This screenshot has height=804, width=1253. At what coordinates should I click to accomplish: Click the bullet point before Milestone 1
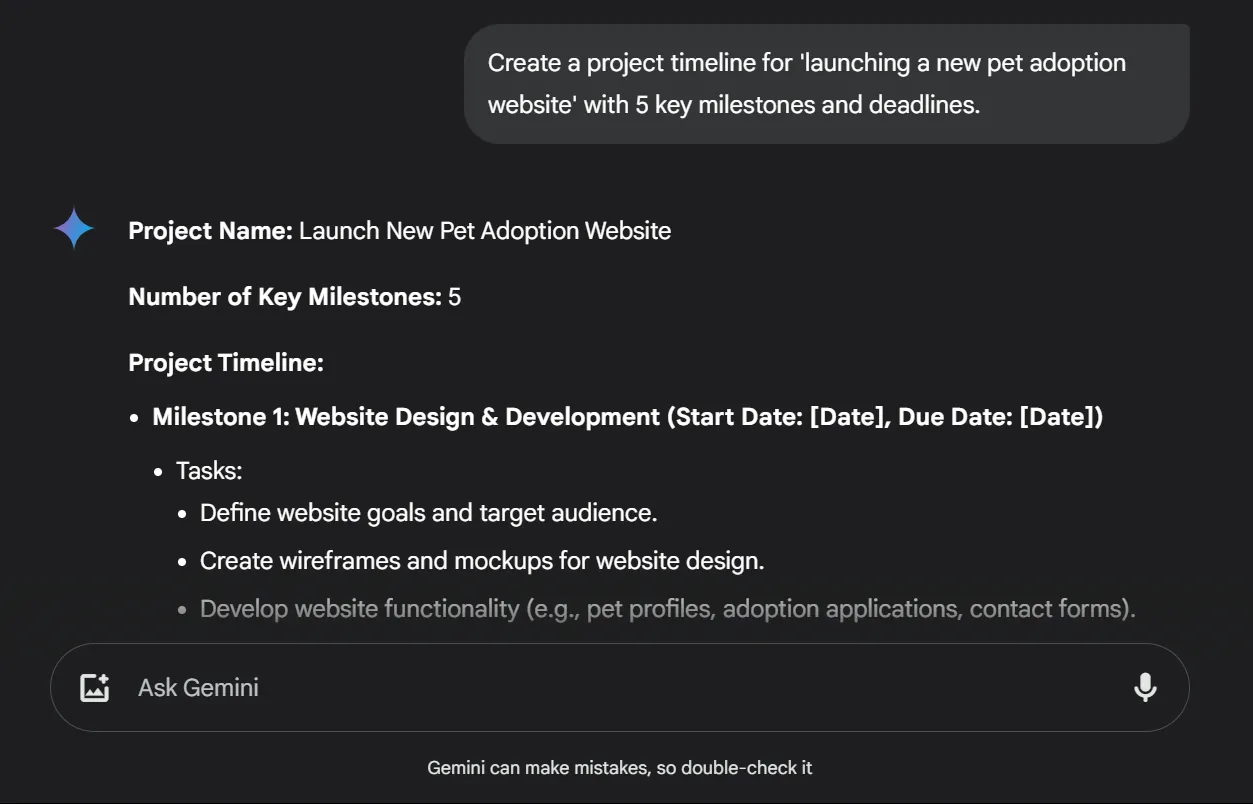point(134,418)
